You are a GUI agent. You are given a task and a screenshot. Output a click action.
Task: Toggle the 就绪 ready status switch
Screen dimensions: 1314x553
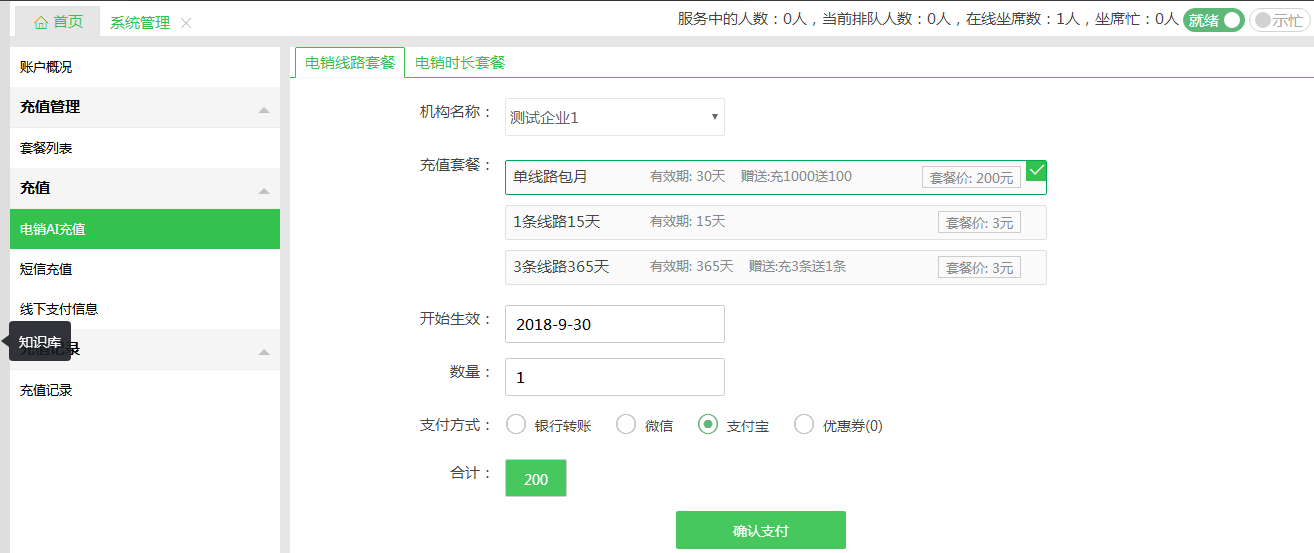[x=1213, y=20]
